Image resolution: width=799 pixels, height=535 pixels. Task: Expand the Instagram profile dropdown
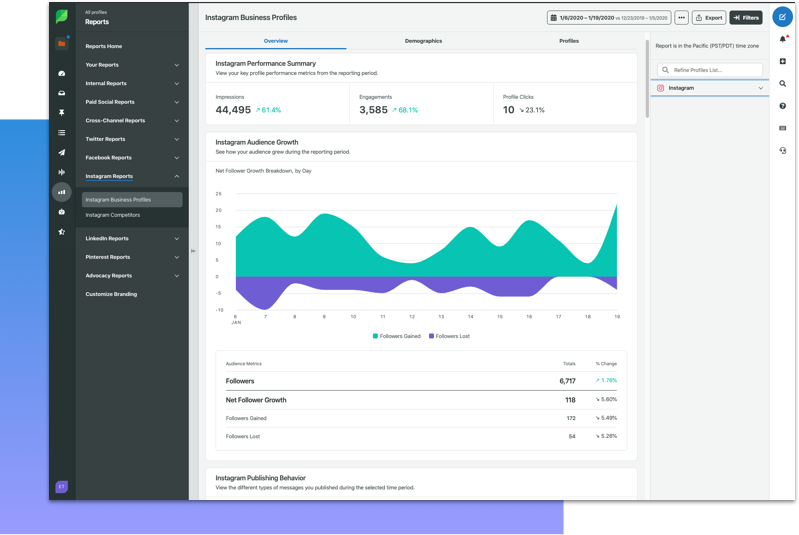click(x=760, y=88)
